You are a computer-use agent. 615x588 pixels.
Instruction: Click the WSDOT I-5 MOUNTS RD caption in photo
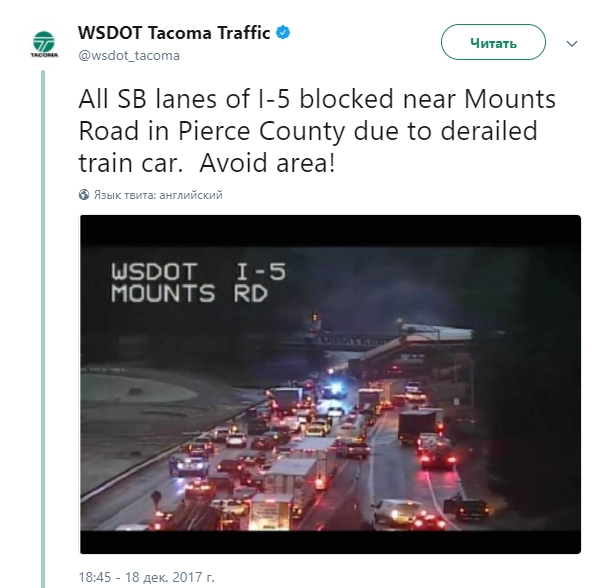198,283
